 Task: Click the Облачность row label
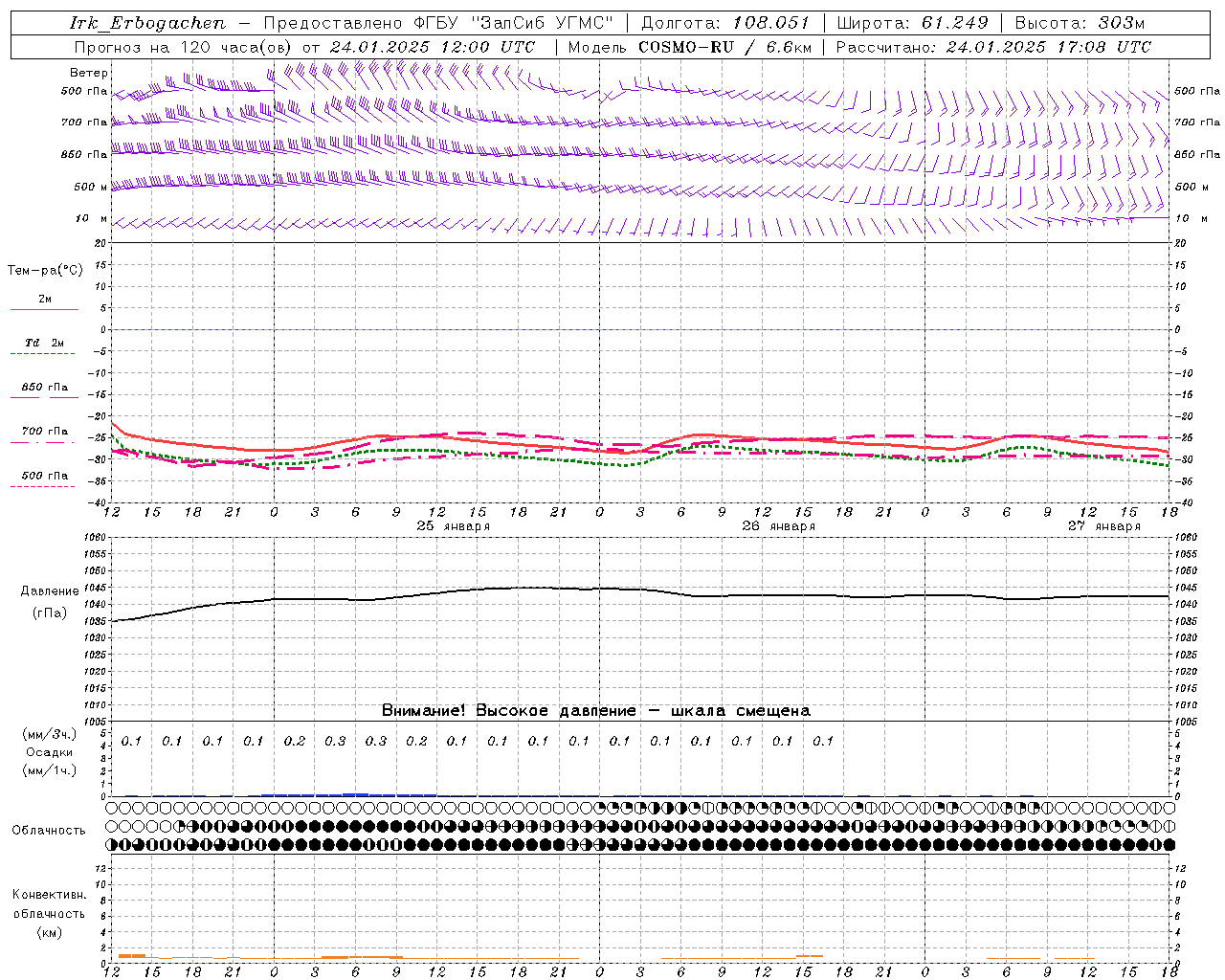click(49, 830)
